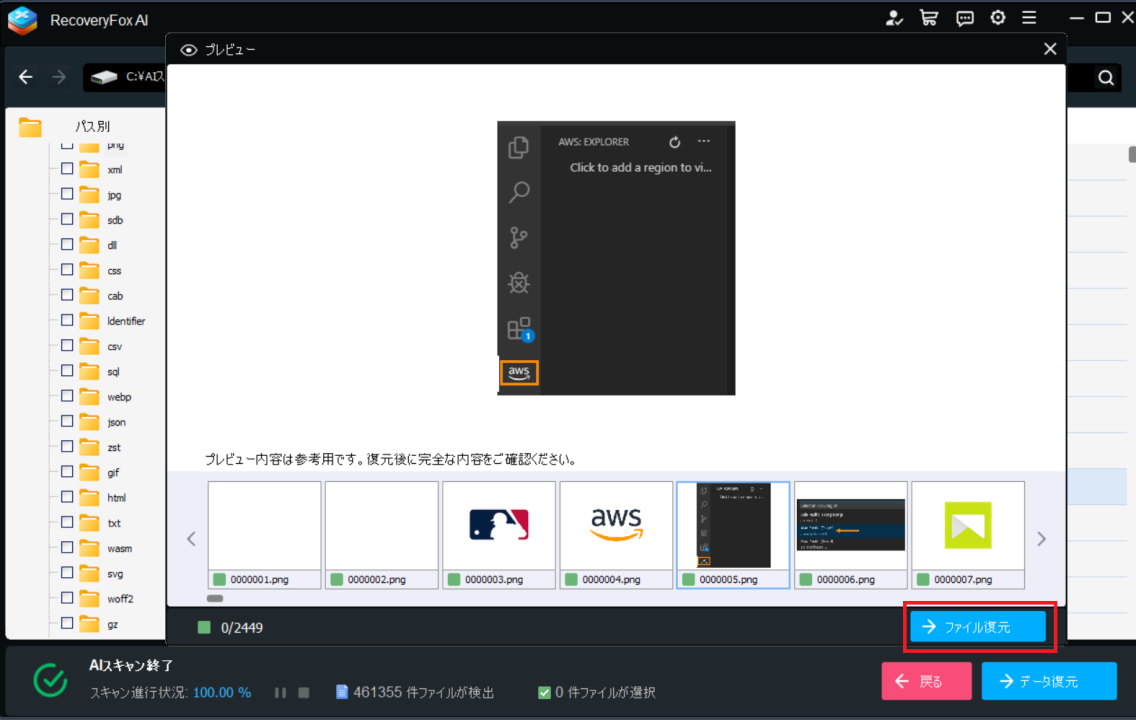Viewport: 1136px width, 720px height.
Task: Toggle checkbox for 0000001.png thumbnail
Action: (220, 579)
